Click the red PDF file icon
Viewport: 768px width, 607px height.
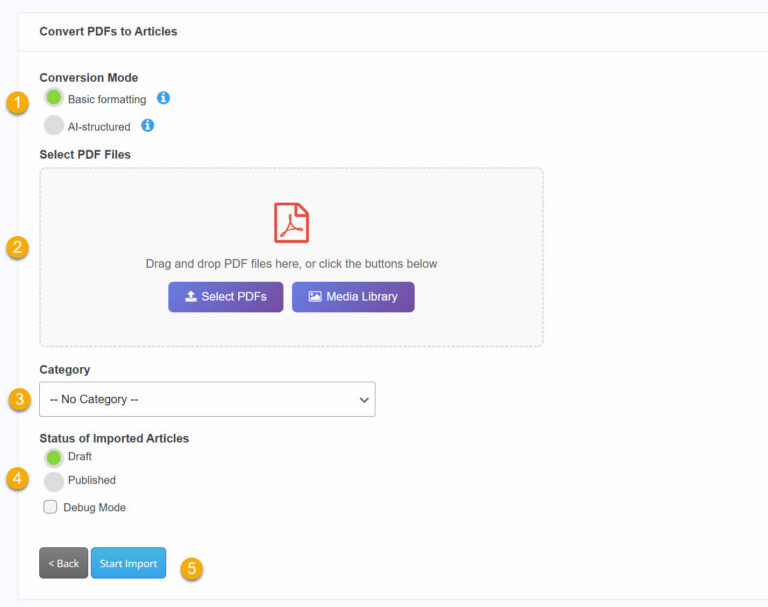(x=291, y=223)
